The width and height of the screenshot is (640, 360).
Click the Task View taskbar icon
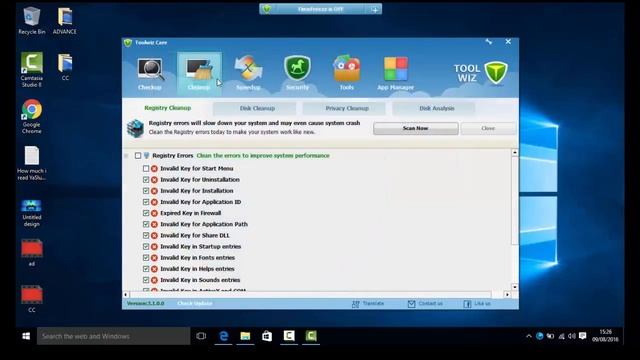(x=201, y=336)
